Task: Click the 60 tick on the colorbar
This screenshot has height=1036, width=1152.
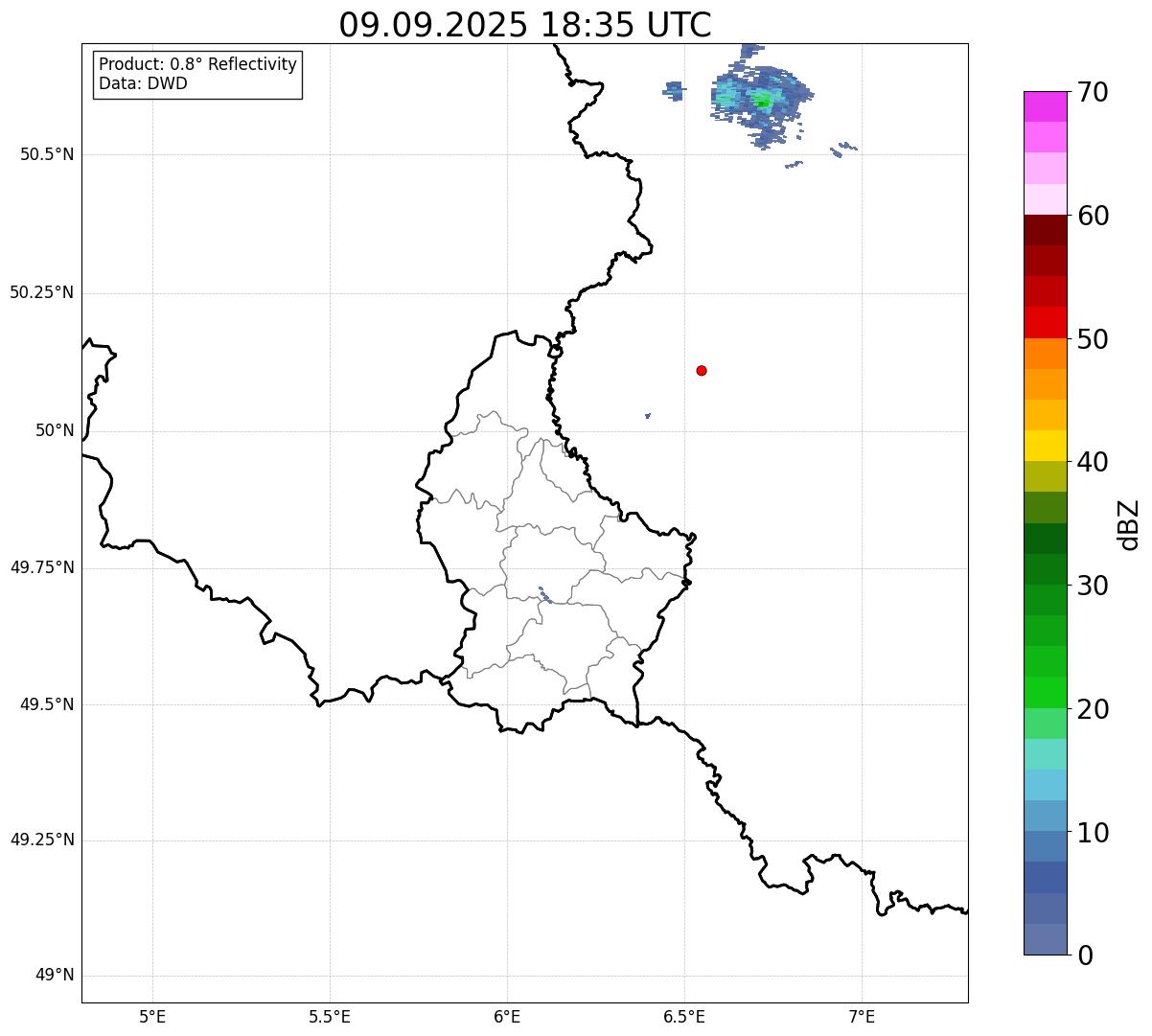Action: click(1093, 216)
